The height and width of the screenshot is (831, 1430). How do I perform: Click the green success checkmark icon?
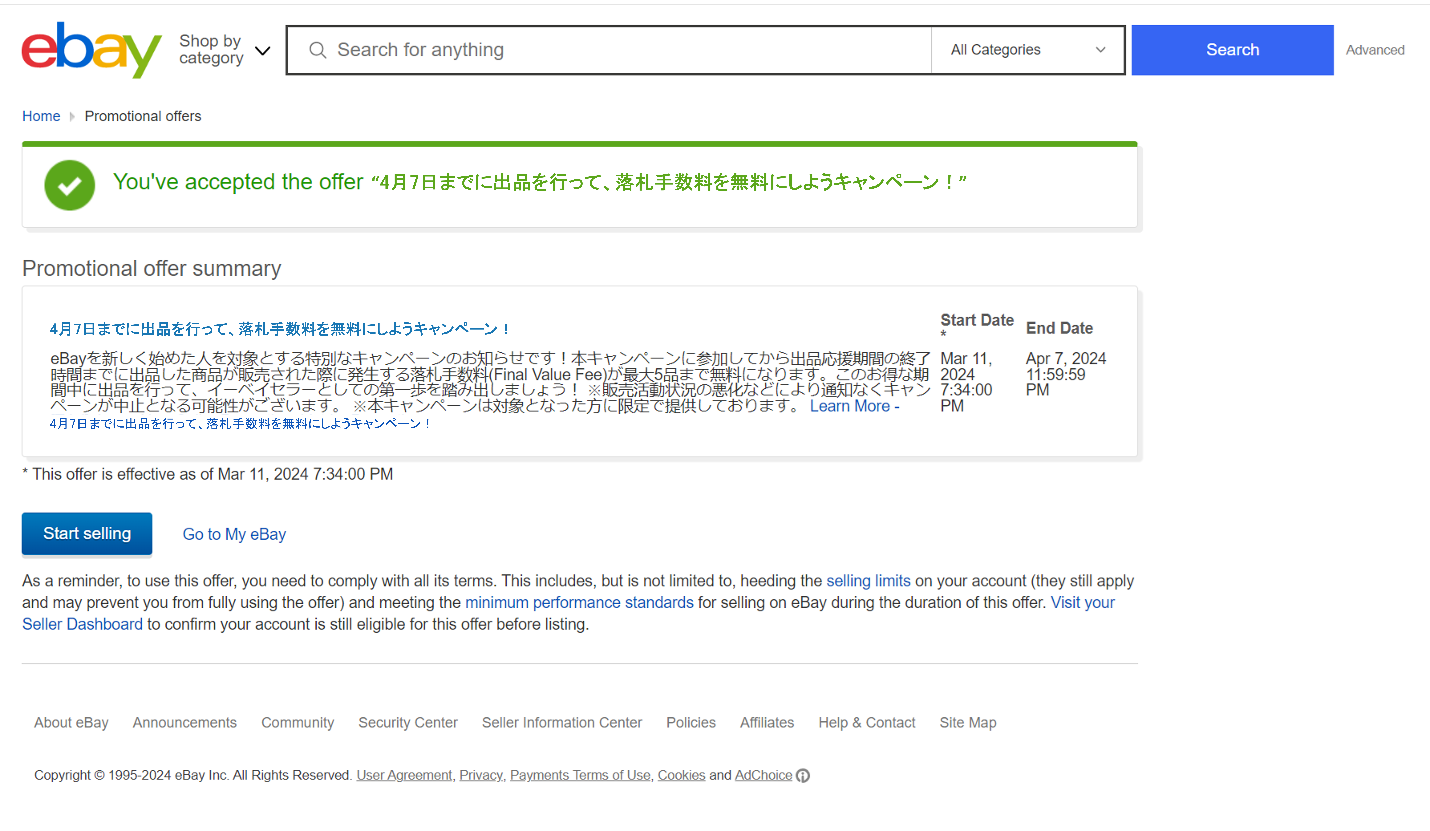click(70, 185)
